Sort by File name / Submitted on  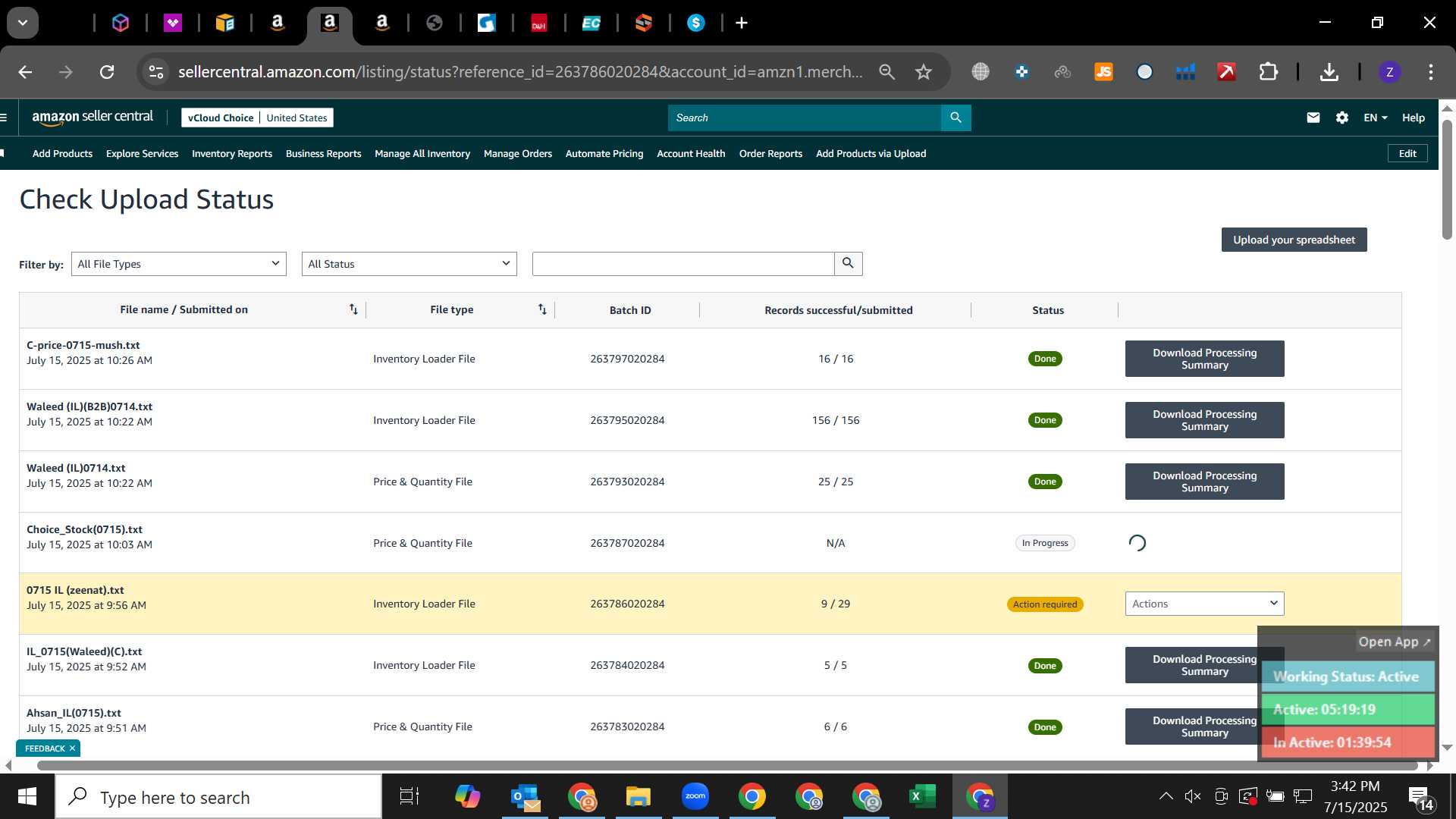[x=353, y=309]
